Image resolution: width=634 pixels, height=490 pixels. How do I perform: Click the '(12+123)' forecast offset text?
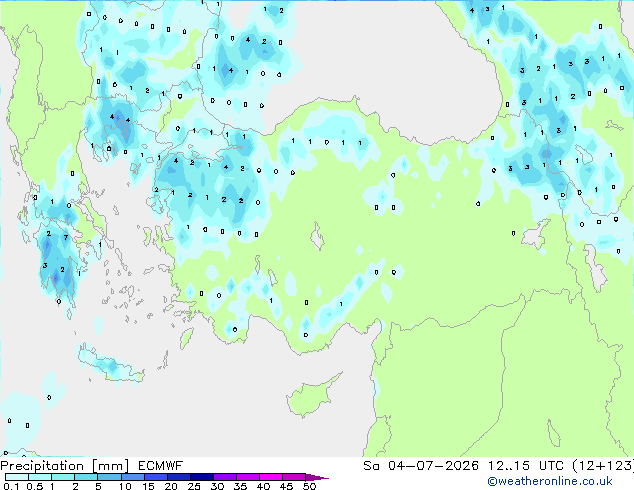click(603, 466)
